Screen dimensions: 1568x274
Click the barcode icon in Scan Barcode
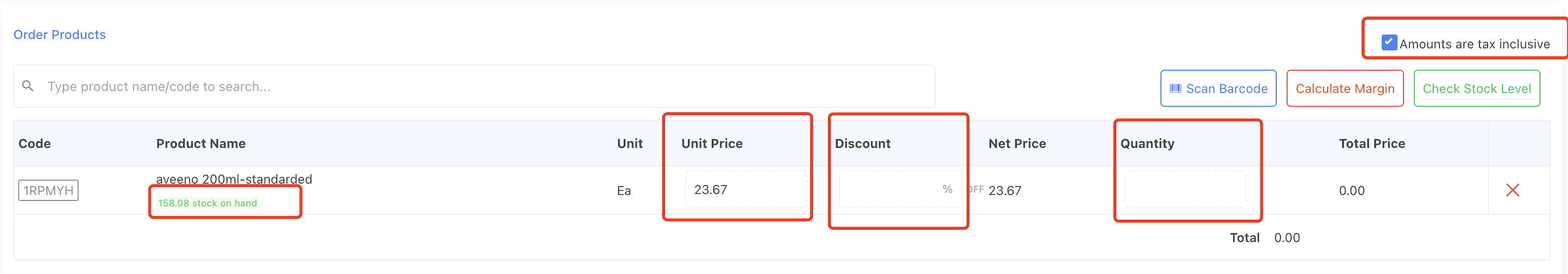(1175, 89)
